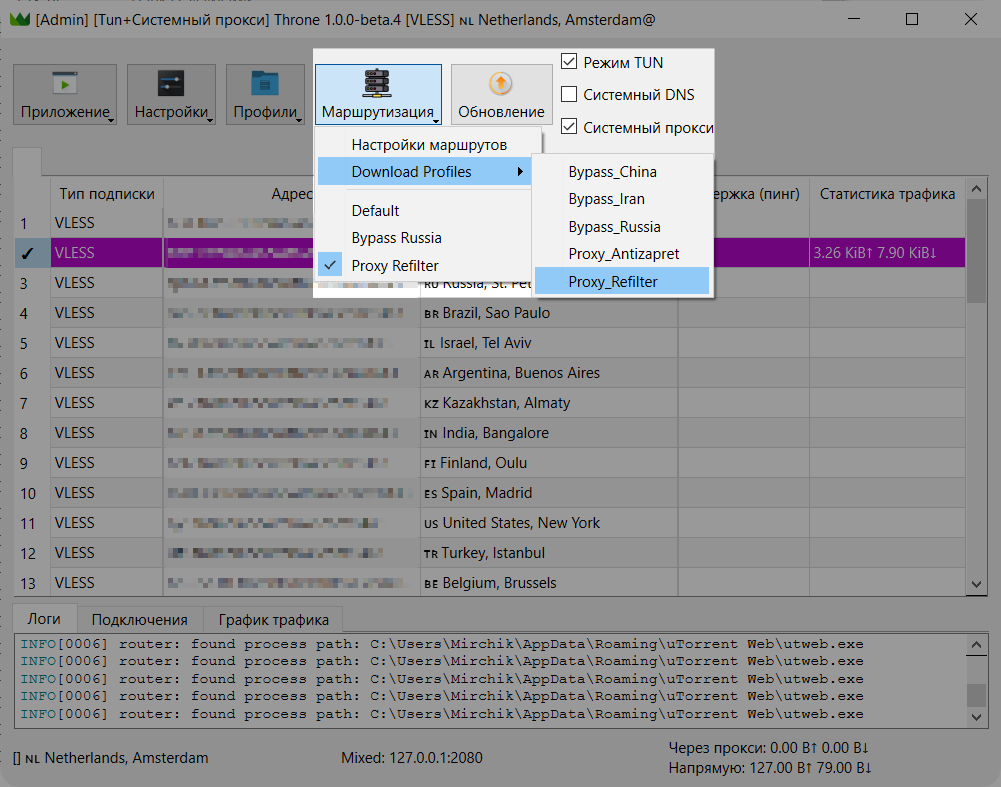Open the Настройки dropdown arrow
The height and width of the screenshot is (787, 1001).
click(x=210, y=119)
